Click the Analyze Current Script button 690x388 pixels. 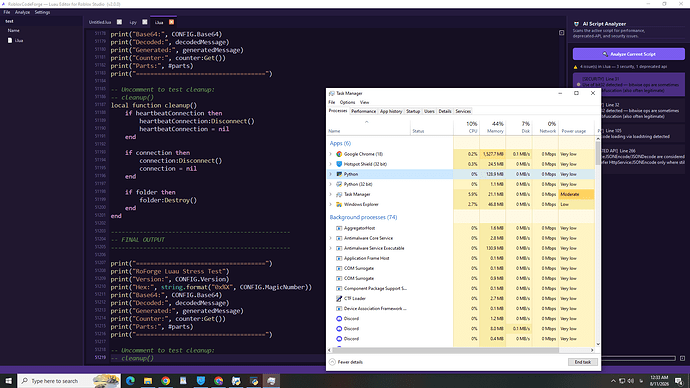click(628, 54)
